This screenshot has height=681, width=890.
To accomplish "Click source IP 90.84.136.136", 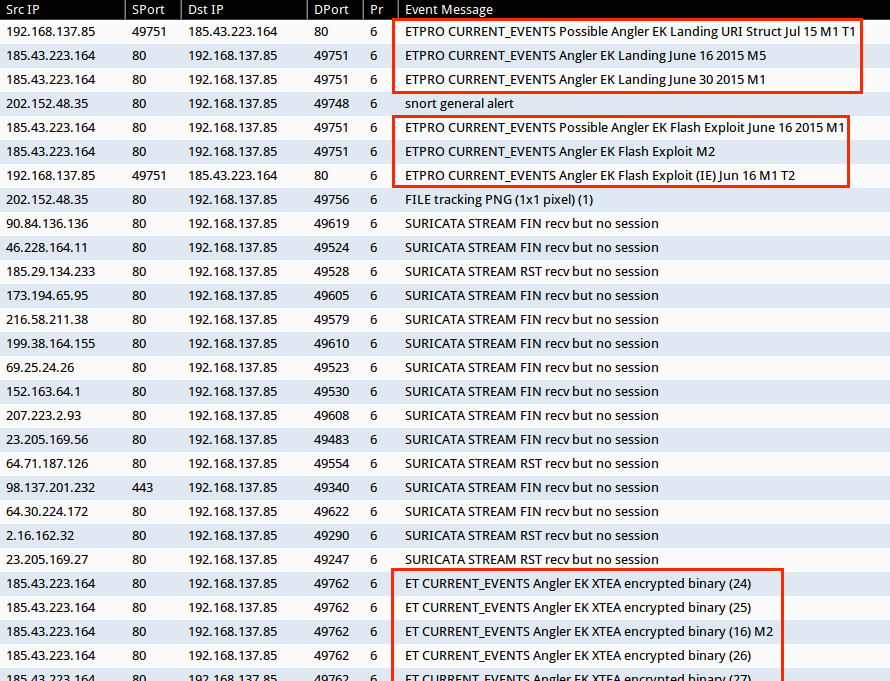I will coord(47,224).
